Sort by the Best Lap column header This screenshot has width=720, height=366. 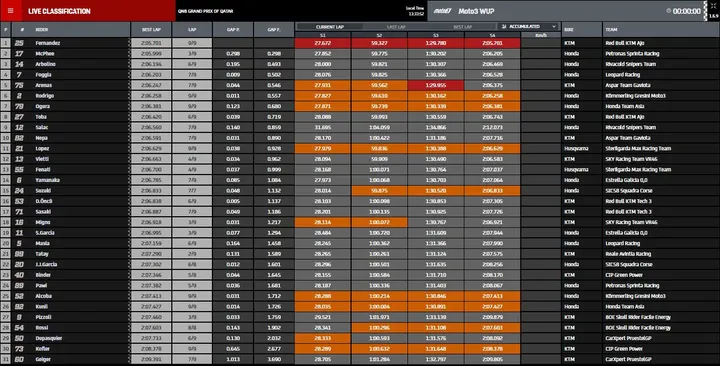click(x=151, y=29)
